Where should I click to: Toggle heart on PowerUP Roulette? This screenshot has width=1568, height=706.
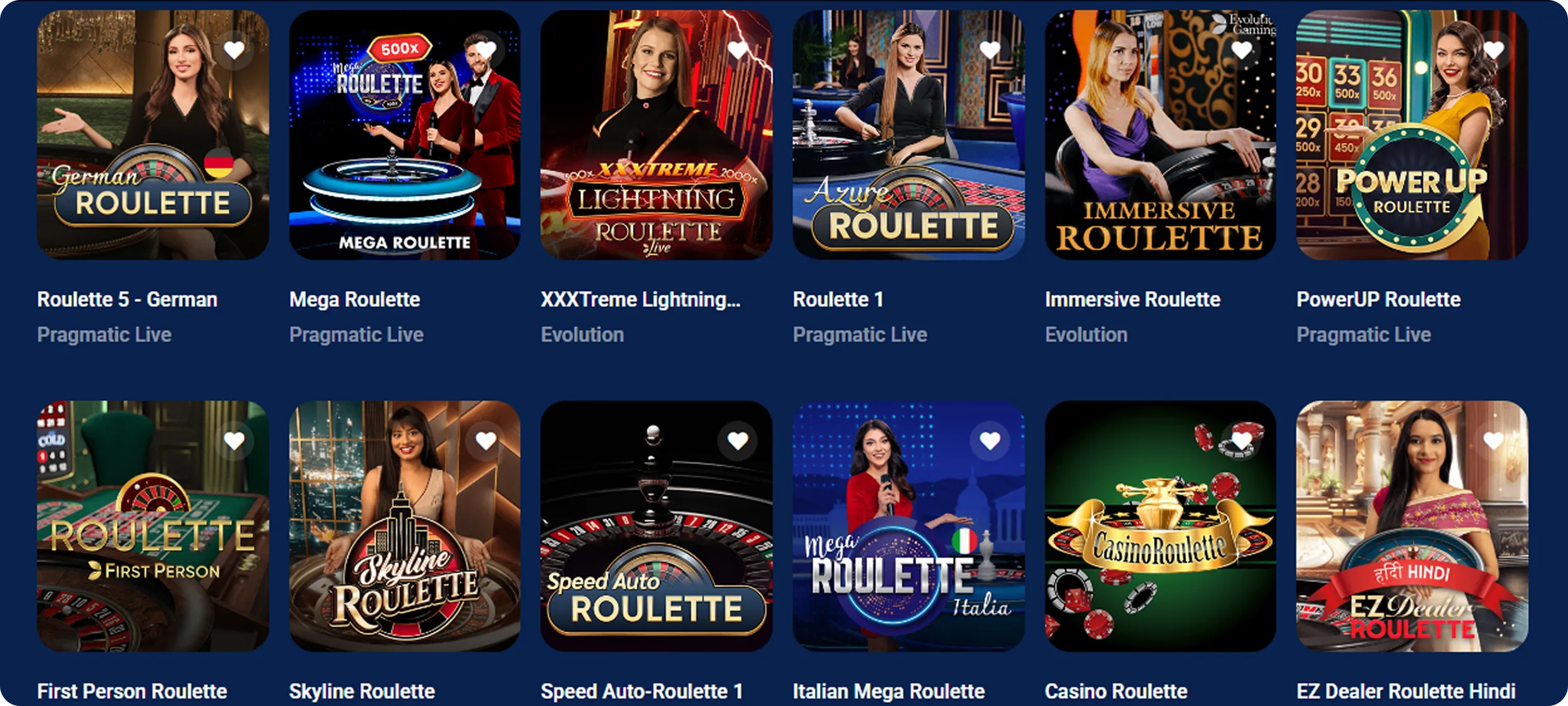[1493, 50]
